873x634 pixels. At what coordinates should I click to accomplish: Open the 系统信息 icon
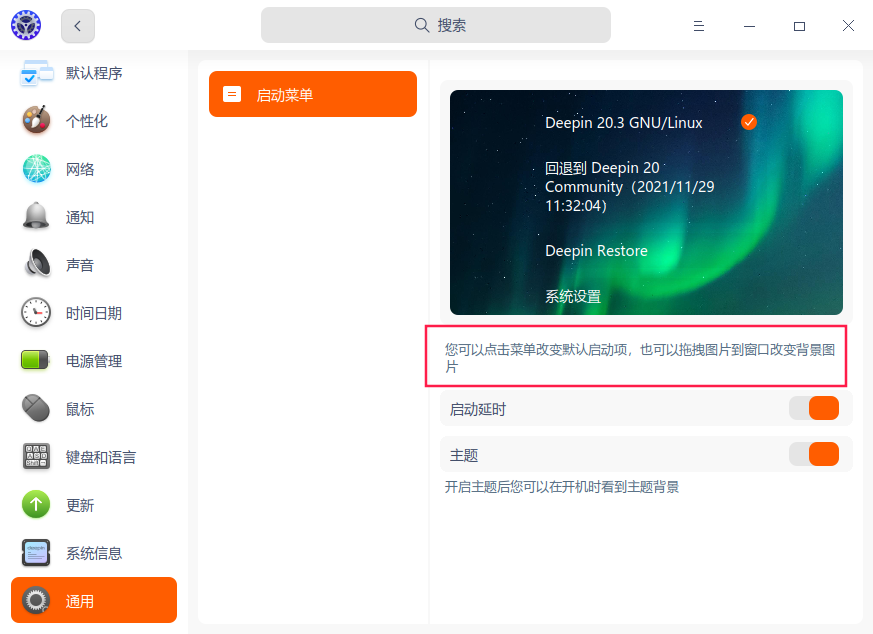click(36, 552)
